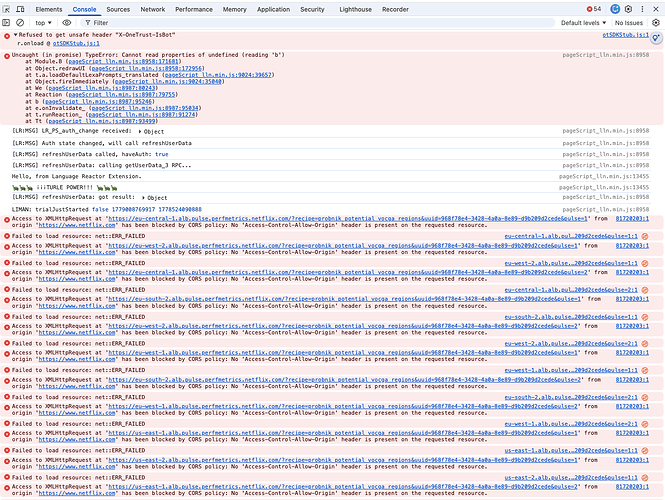Click netflix.com origin link in first CORS error
This screenshot has width=665, height=500.
tap(77, 226)
